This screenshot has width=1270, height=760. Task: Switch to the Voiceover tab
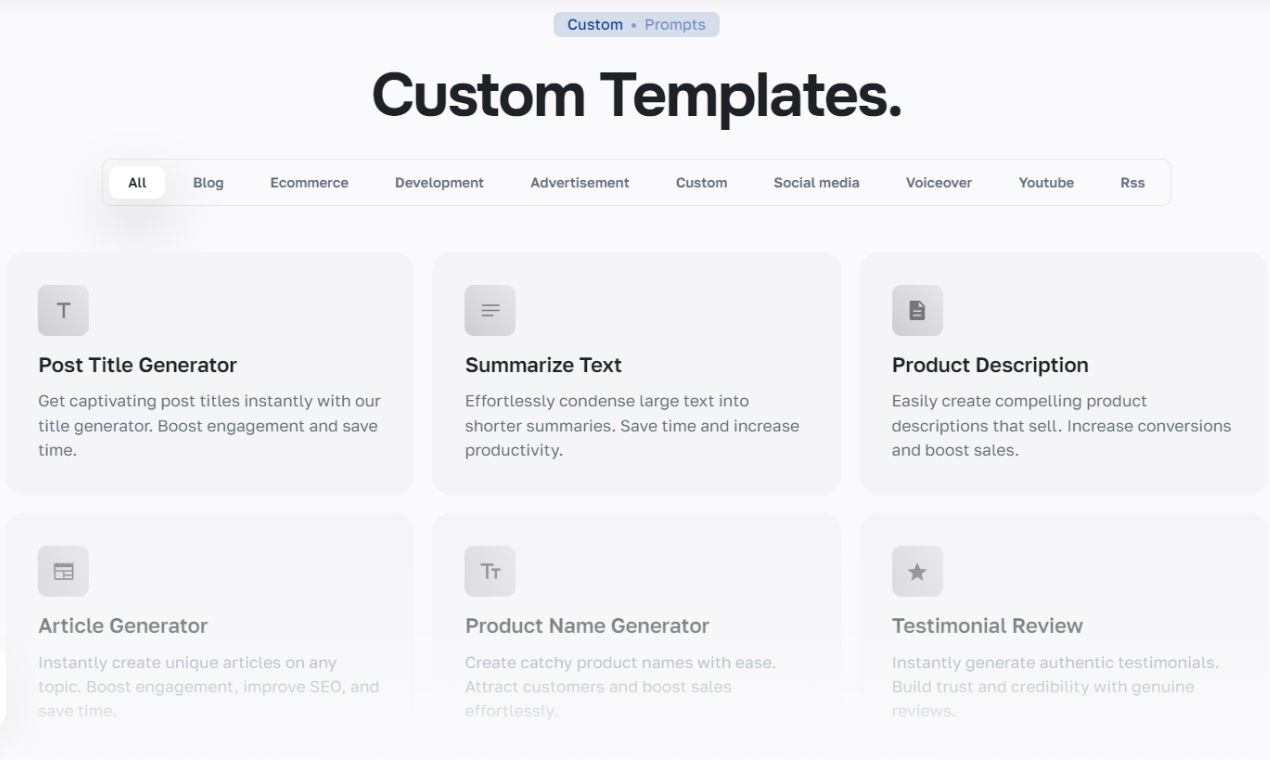coord(939,183)
